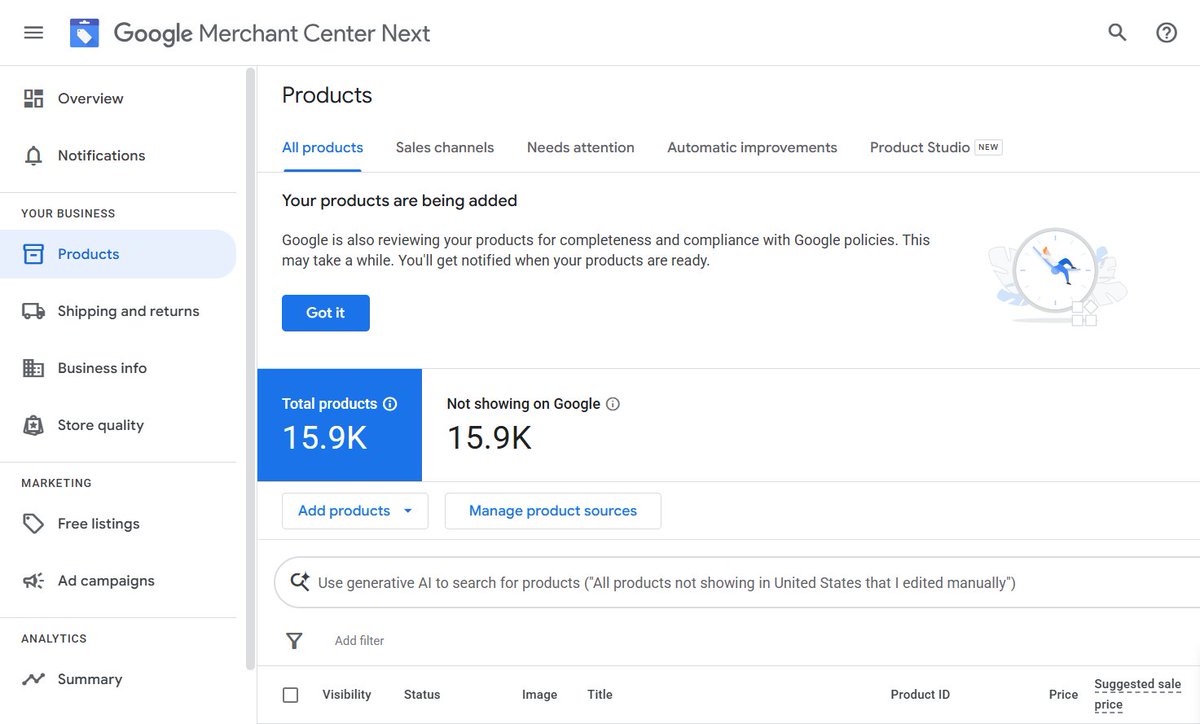
Task: Click the Summary trend line icon
Action: tap(34, 679)
